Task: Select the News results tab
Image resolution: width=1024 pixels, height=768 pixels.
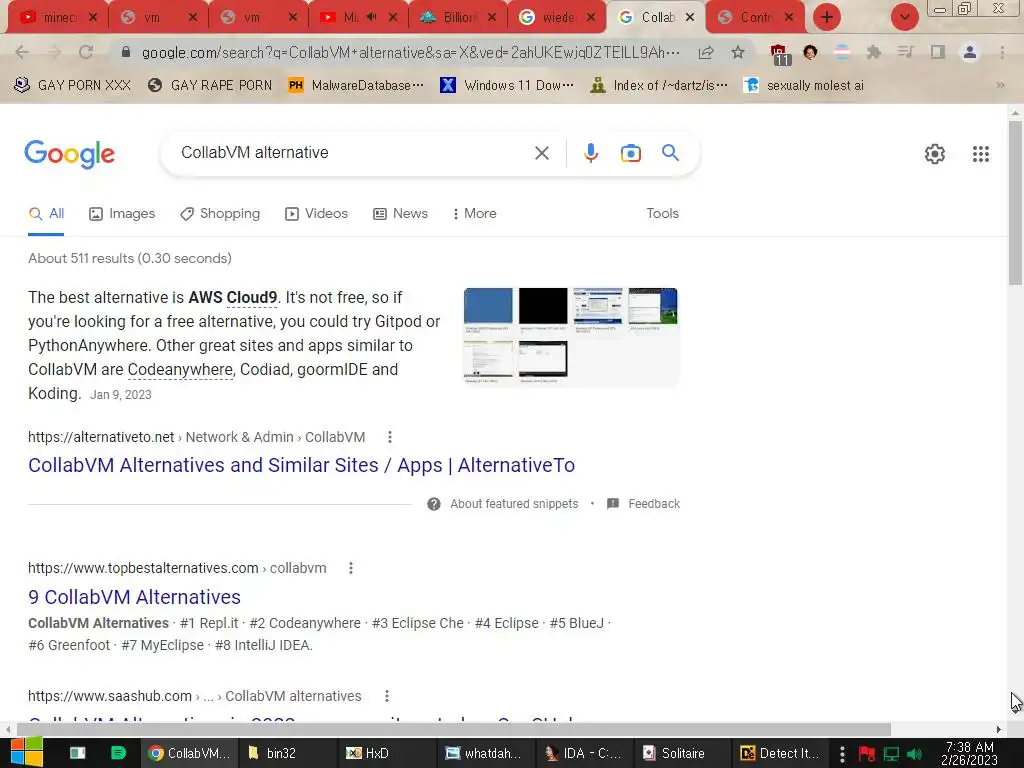Action: coord(400,214)
